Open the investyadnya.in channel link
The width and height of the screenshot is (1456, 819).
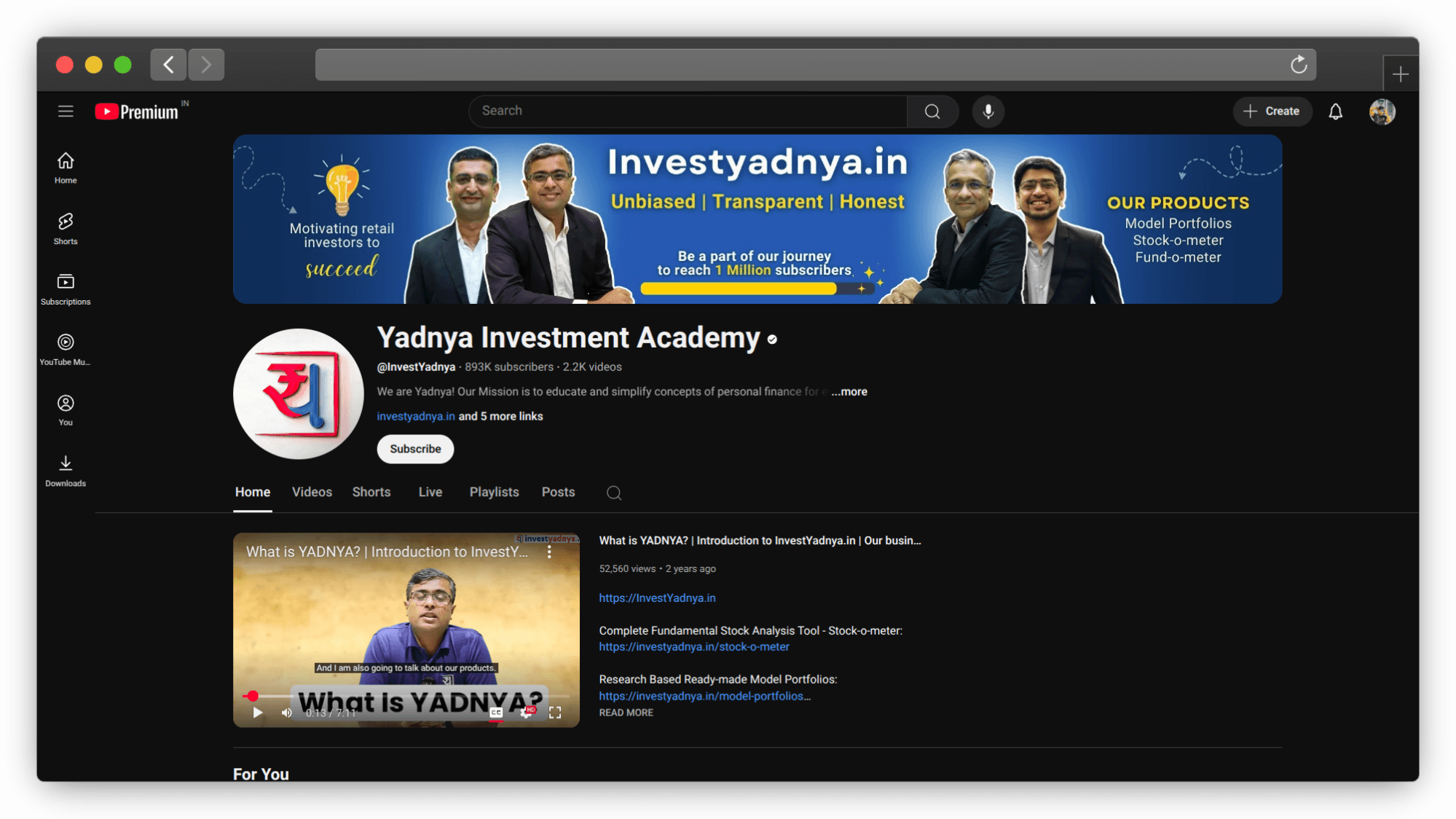[x=416, y=417]
